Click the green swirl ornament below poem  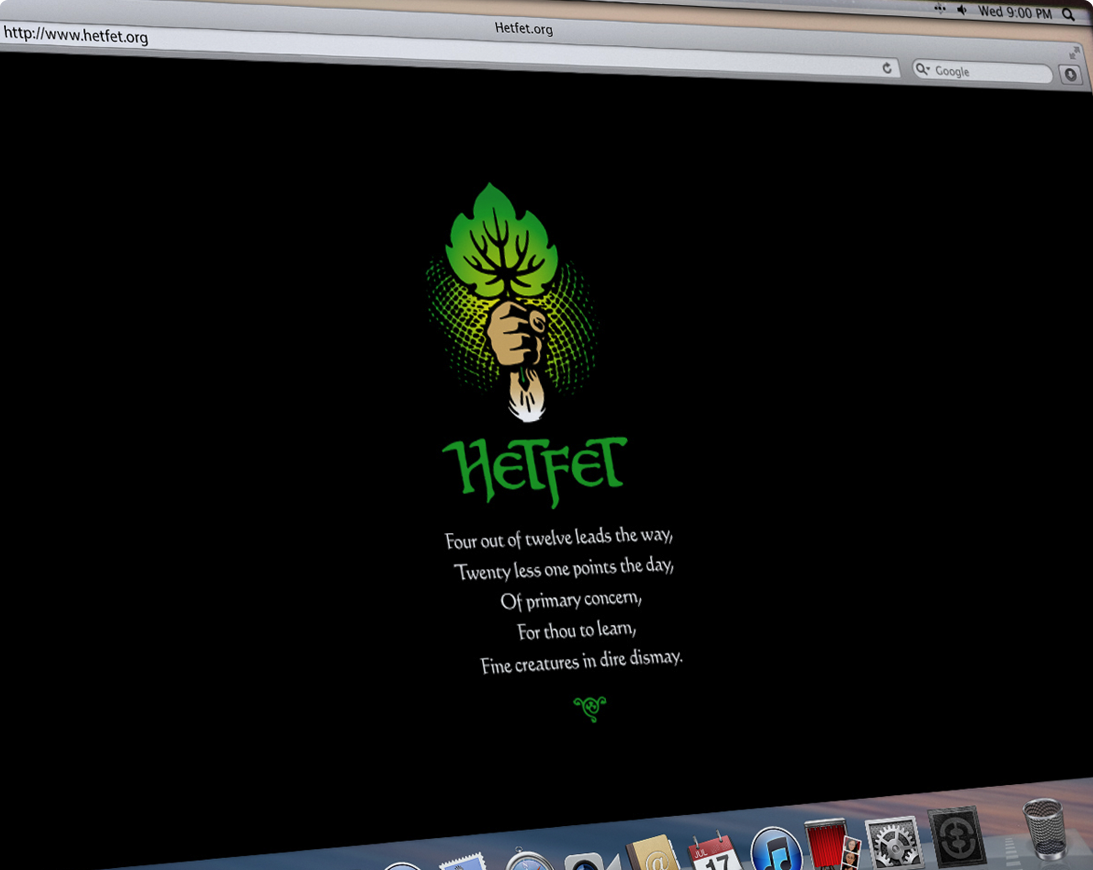[590, 708]
